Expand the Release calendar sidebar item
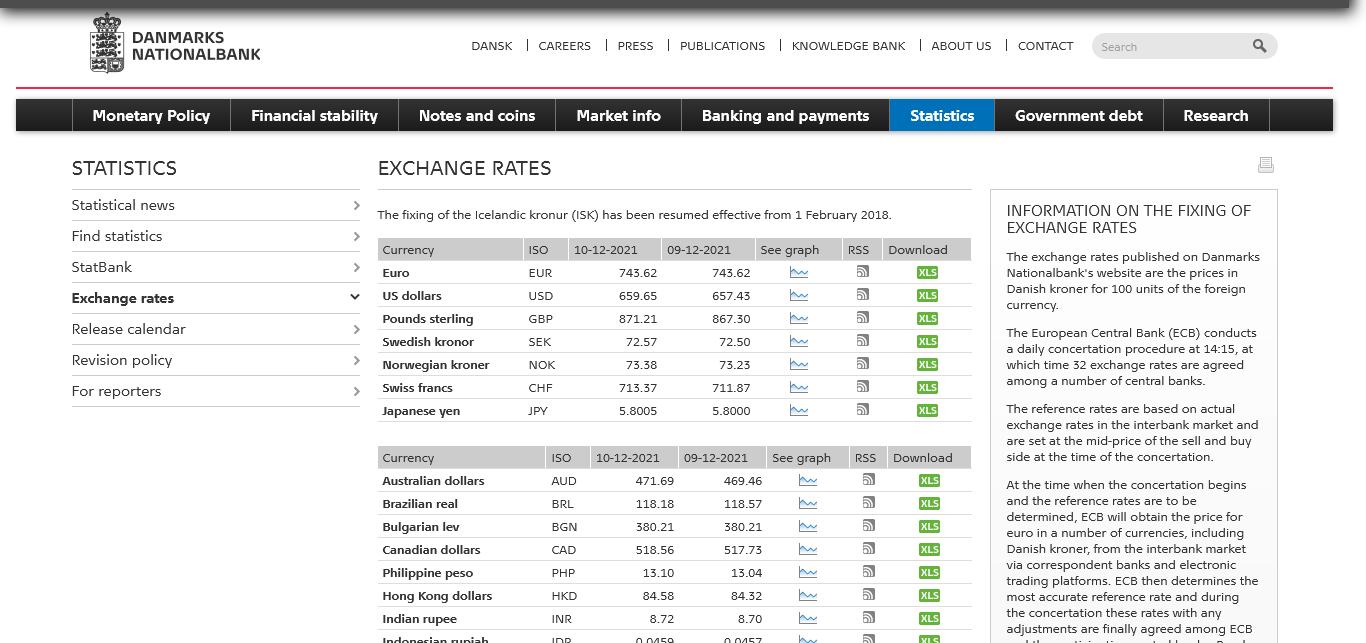Screen dimensions: 1366x643 tap(356, 329)
